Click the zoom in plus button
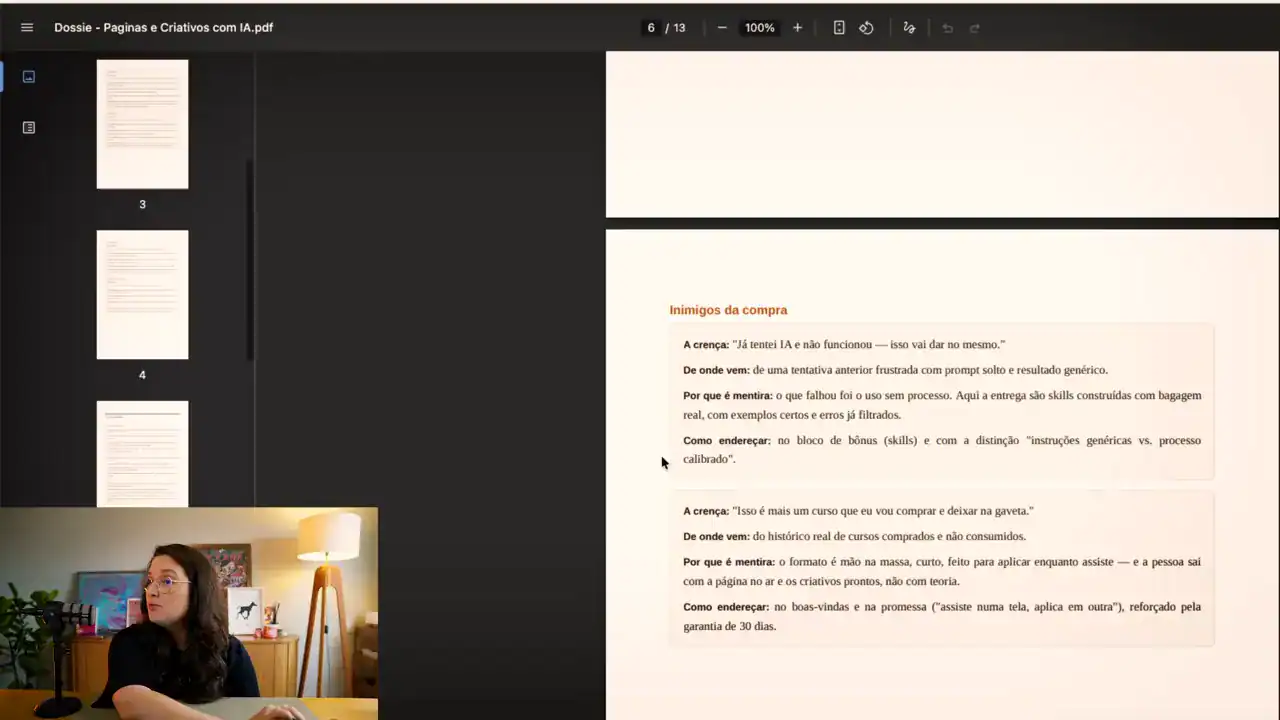Screen dimensions: 1280x720 coord(797,28)
